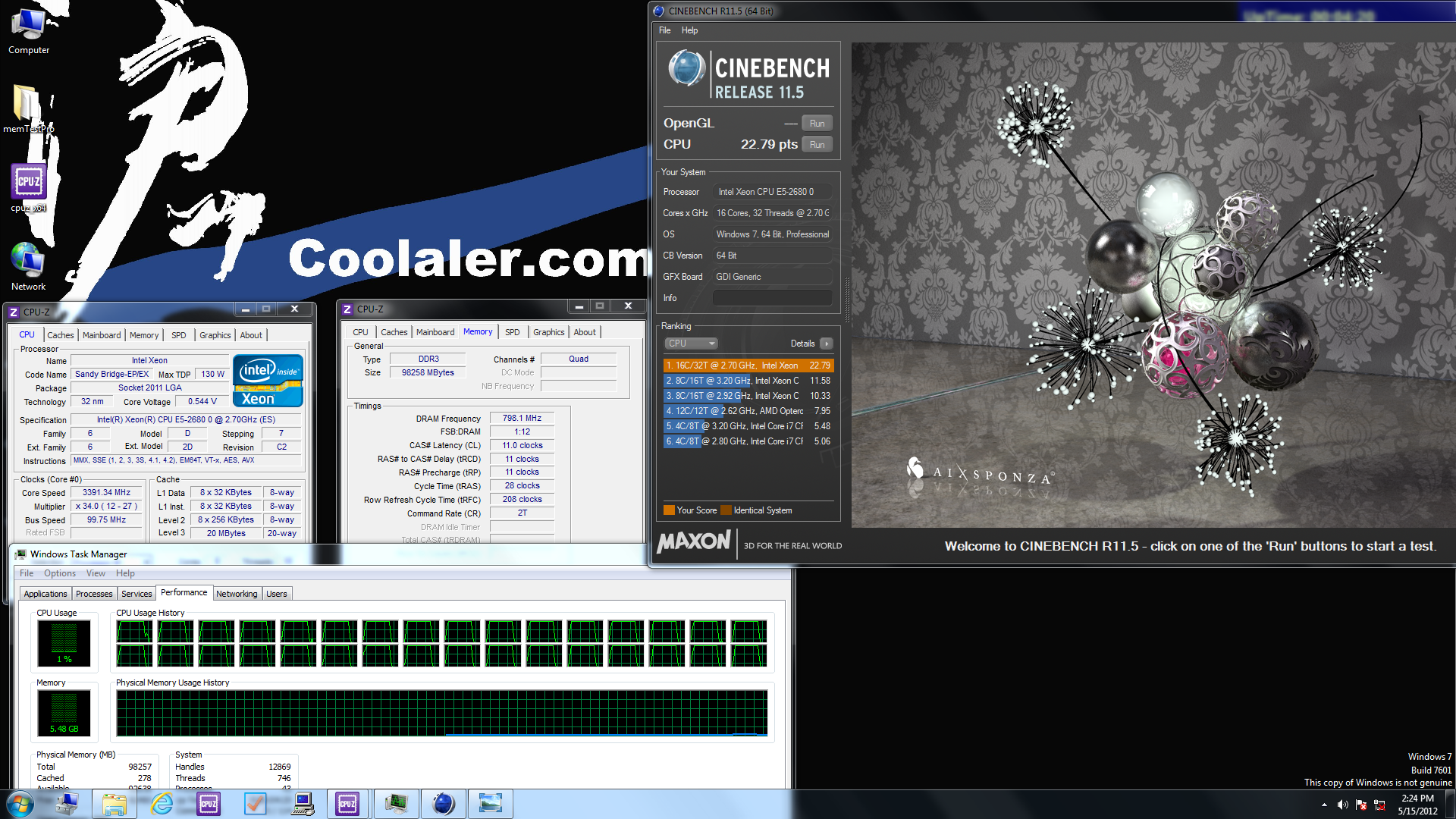Open the View menu in Task Manager
Screen dimensions: 1456x819
tap(96, 573)
